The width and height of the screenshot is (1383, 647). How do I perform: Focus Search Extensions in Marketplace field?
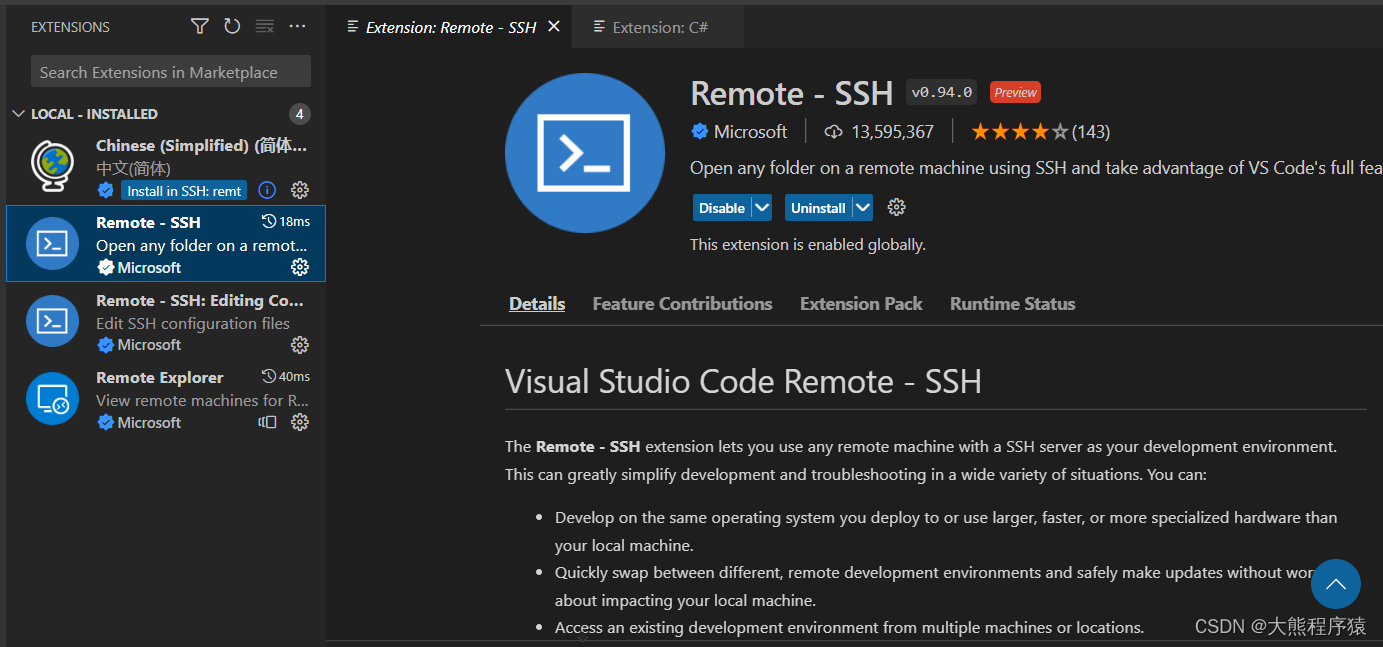coord(171,71)
